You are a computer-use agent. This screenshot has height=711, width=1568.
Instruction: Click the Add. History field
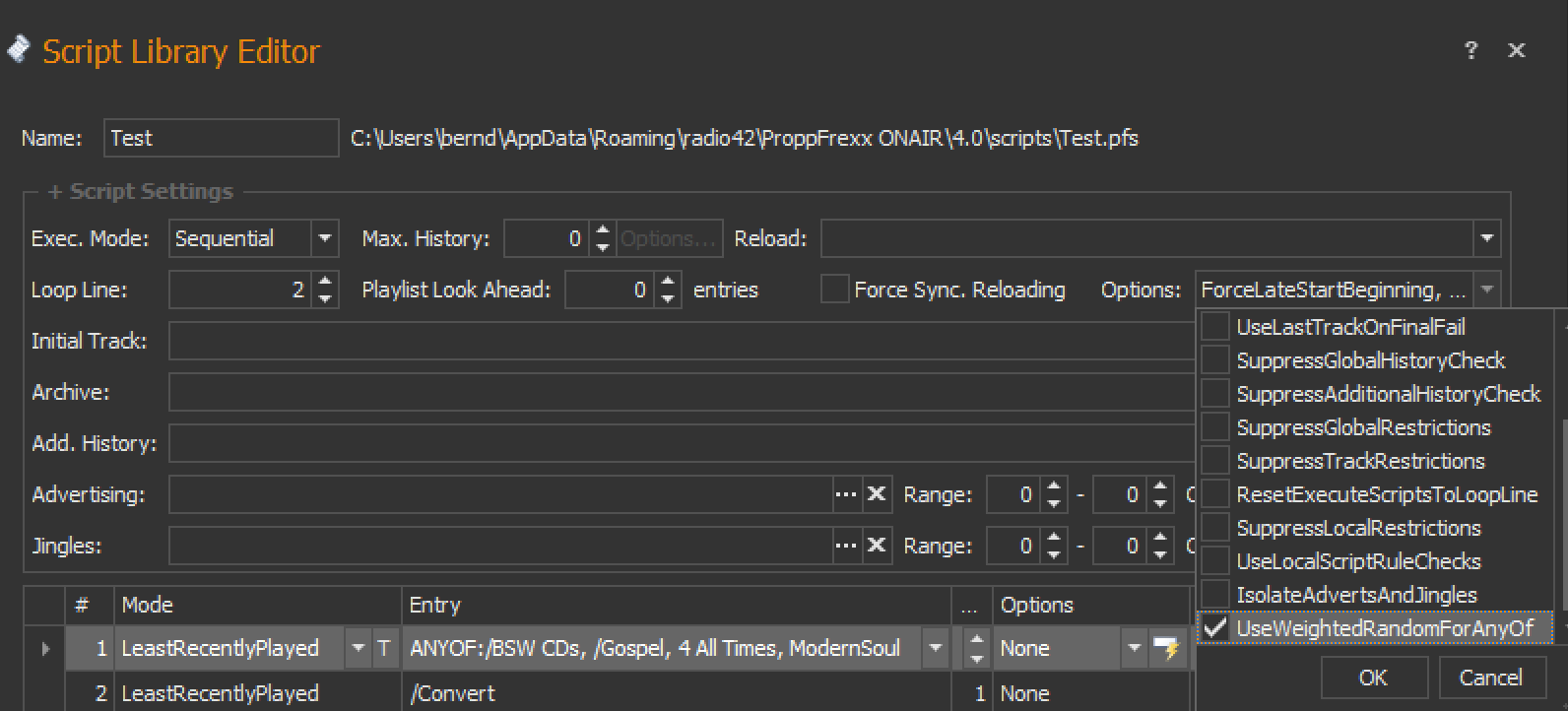coord(682,443)
